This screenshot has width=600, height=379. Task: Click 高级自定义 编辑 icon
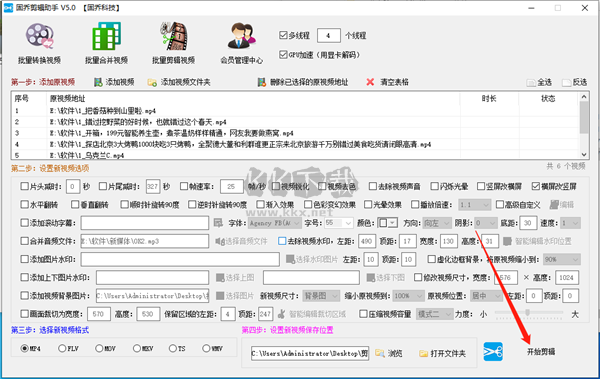(x=554, y=204)
